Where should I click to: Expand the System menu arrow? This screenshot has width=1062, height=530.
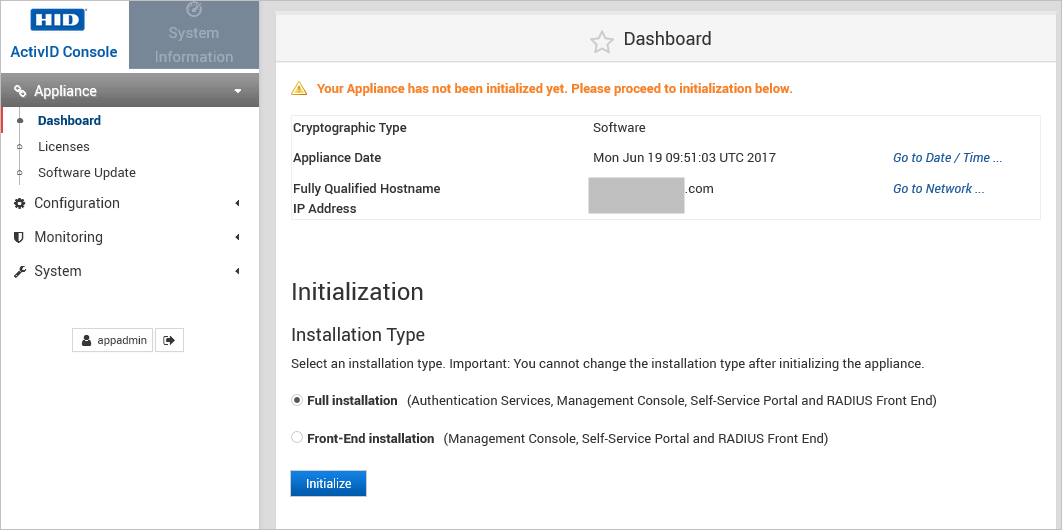click(238, 271)
